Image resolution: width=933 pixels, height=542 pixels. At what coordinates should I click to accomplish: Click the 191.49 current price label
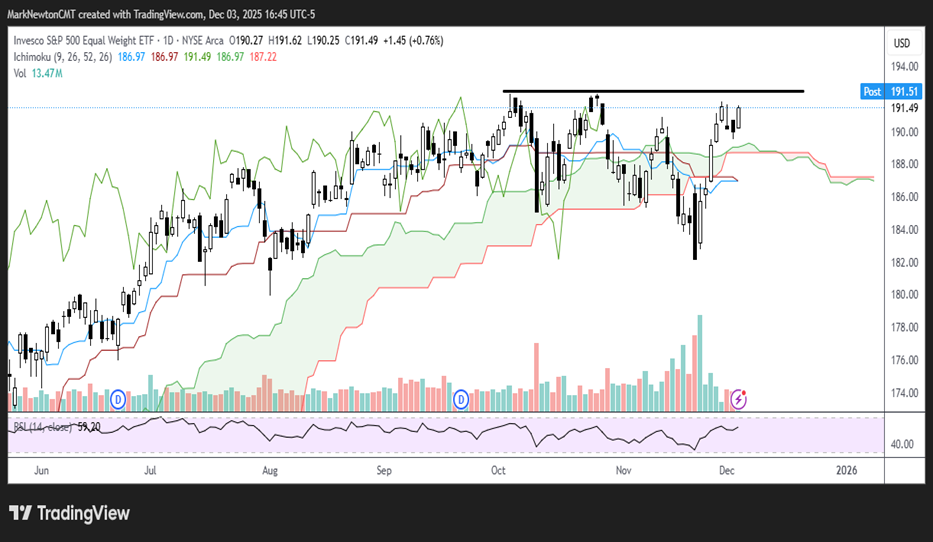click(904, 108)
